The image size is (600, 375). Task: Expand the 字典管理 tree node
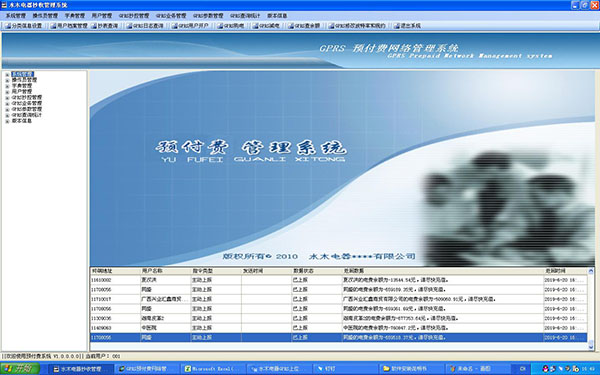(x=7, y=86)
